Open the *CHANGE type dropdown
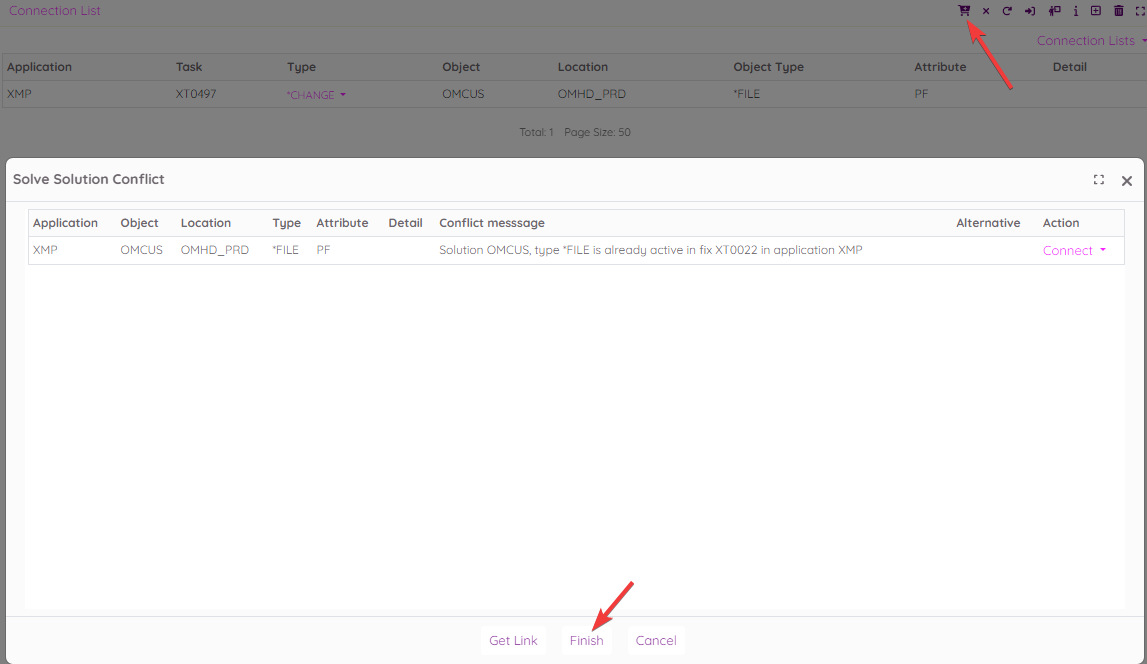The image size is (1147, 664). [x=316, y=95]
